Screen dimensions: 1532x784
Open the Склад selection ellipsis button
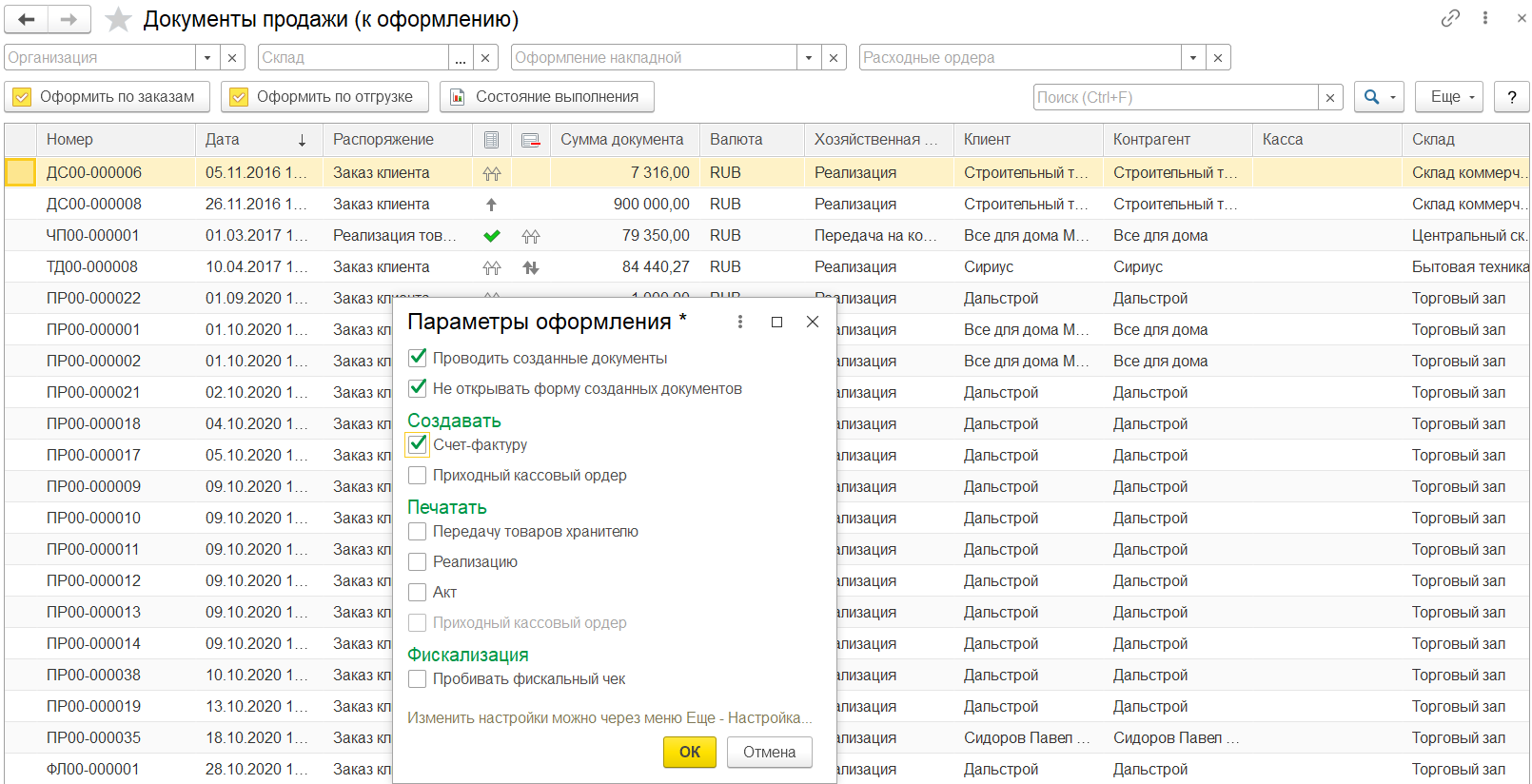click(461, 57)
